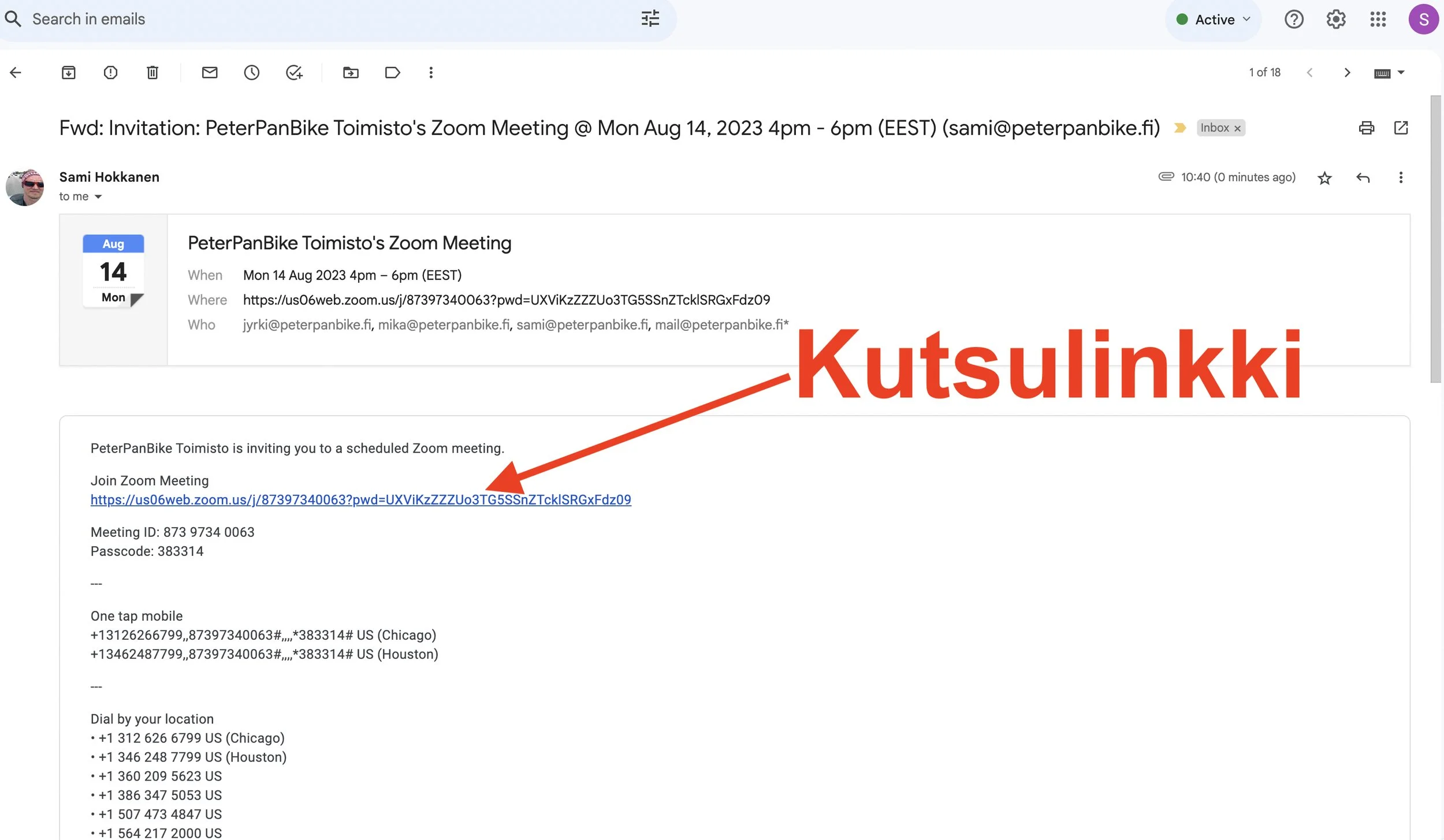Print the email conversation
The image size is (1444, 840).
pyautogui.click(x=1366, y=128)
